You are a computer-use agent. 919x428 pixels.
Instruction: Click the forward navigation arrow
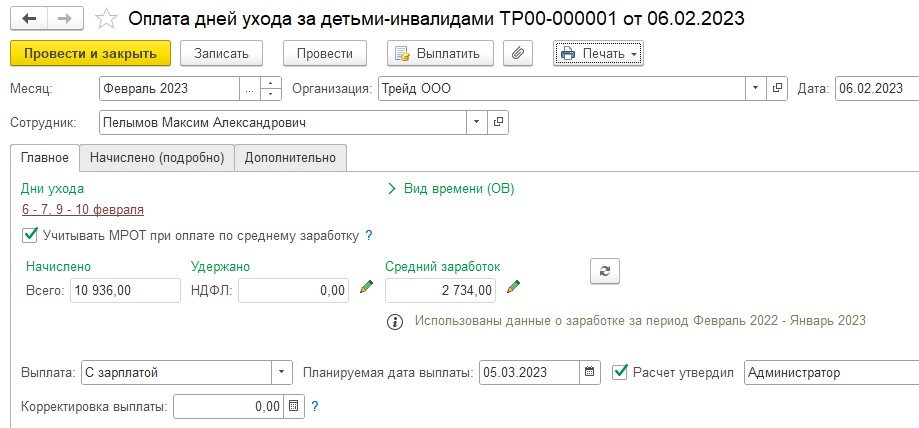coord(64,19)
